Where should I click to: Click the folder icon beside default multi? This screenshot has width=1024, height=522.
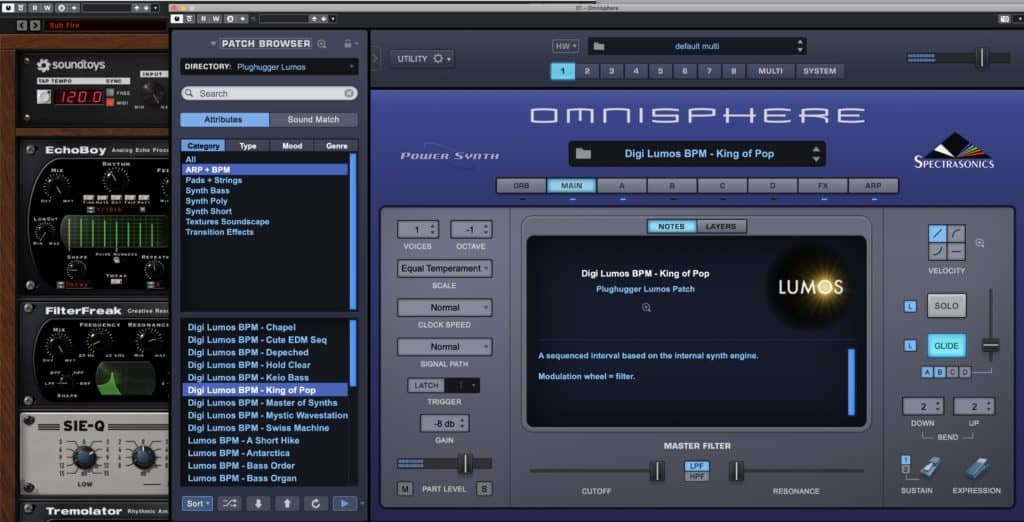[599, 46]
